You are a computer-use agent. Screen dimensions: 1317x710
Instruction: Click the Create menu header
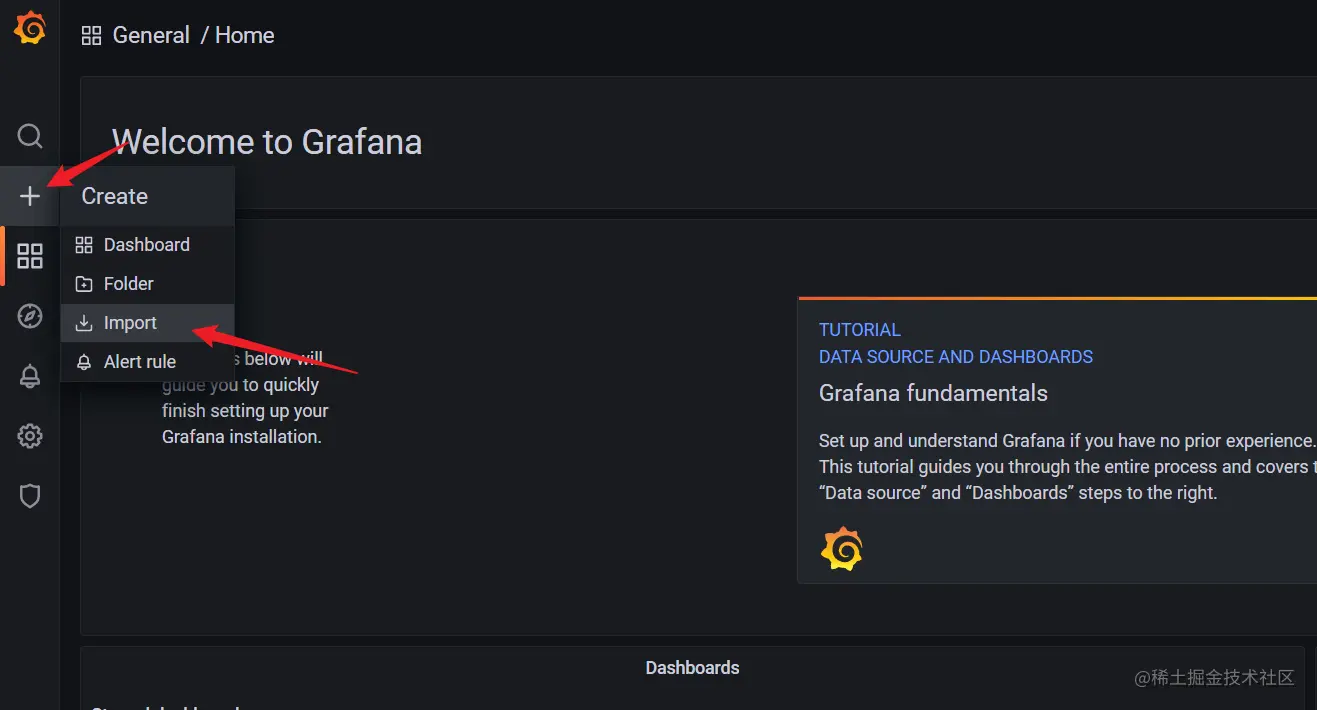(x=147, y=196)
